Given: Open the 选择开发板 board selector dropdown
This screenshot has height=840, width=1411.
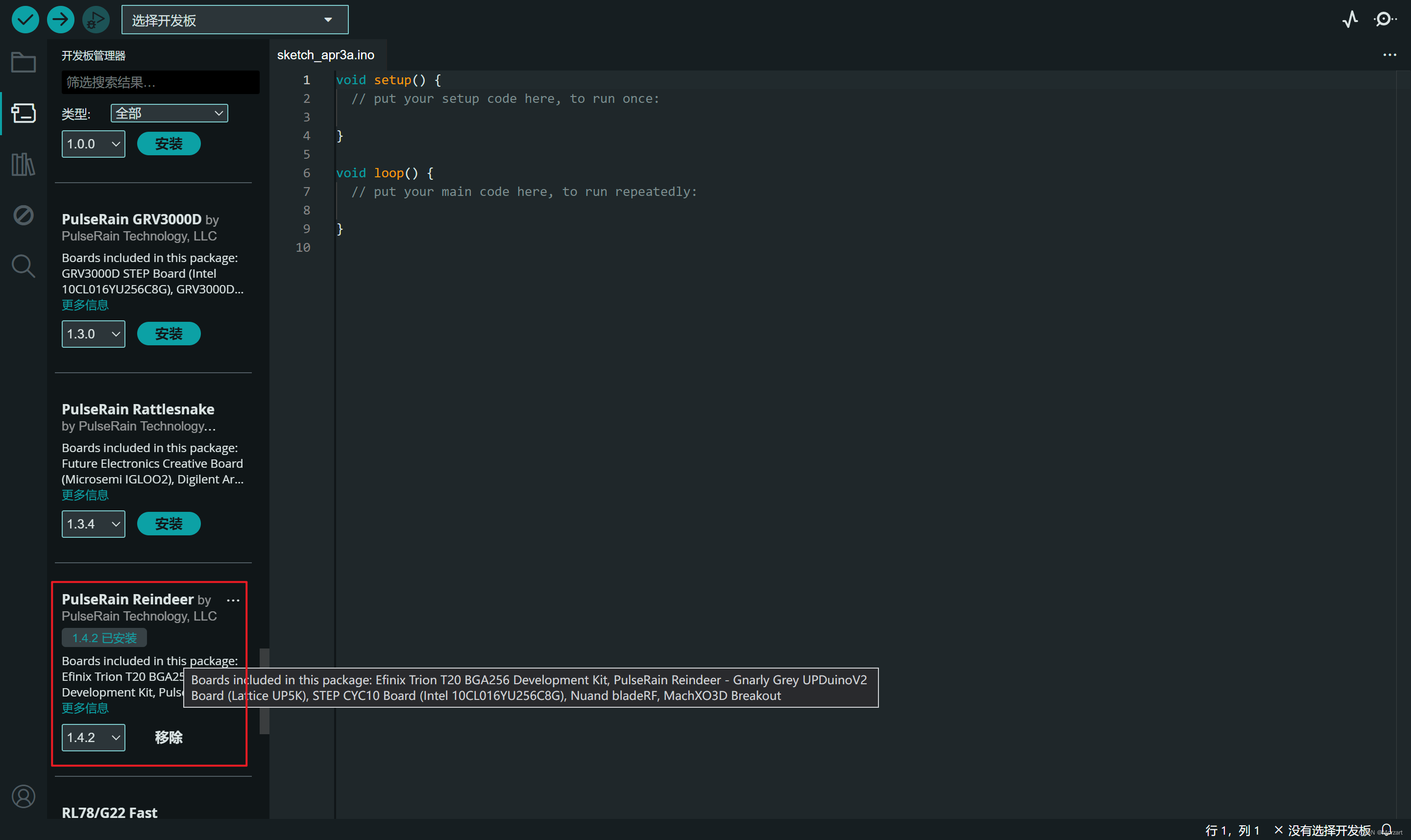Looking at the screenshot, I should point(235,20).
